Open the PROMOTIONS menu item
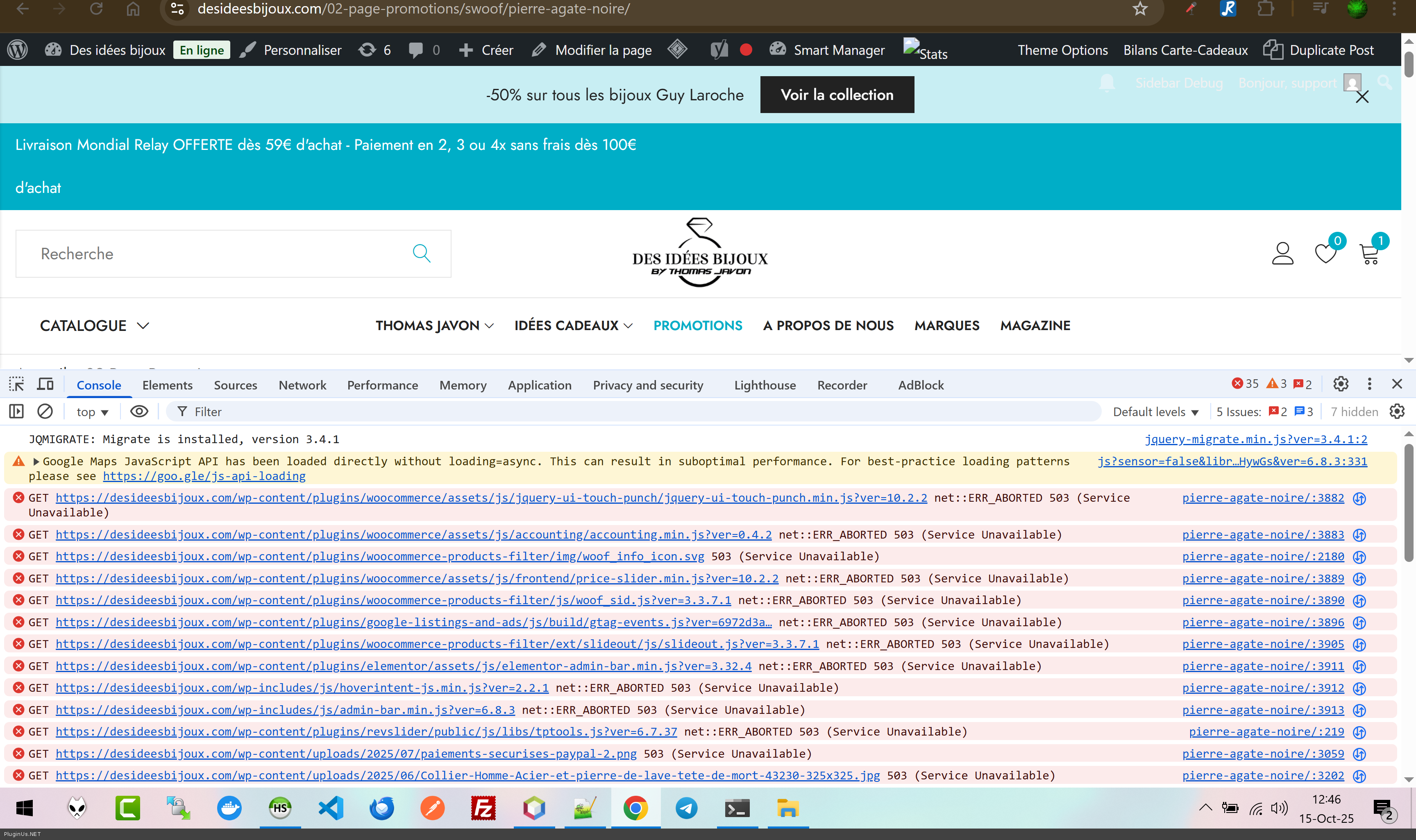The width and height of the screenshot is (1416, 840). pos(697,326)
